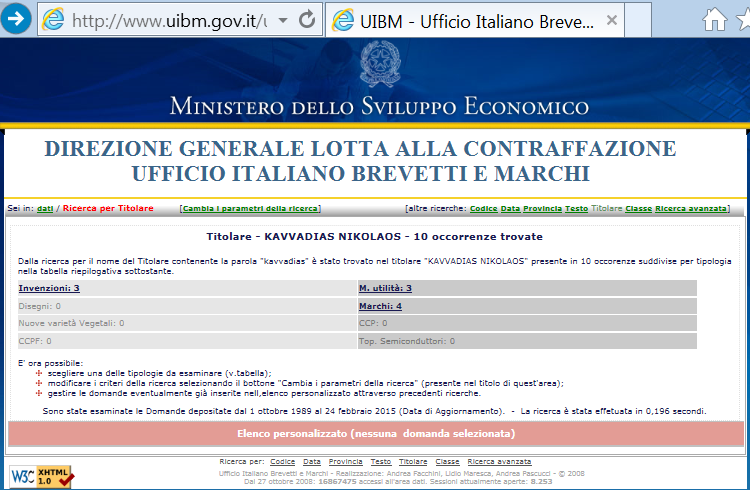
Task: Click the W3C XHTML 1.0 badge
Action: 42,477
